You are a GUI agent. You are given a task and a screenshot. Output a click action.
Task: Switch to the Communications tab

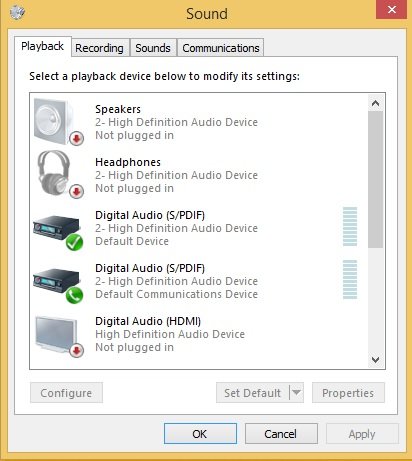(x=221, y=48)
